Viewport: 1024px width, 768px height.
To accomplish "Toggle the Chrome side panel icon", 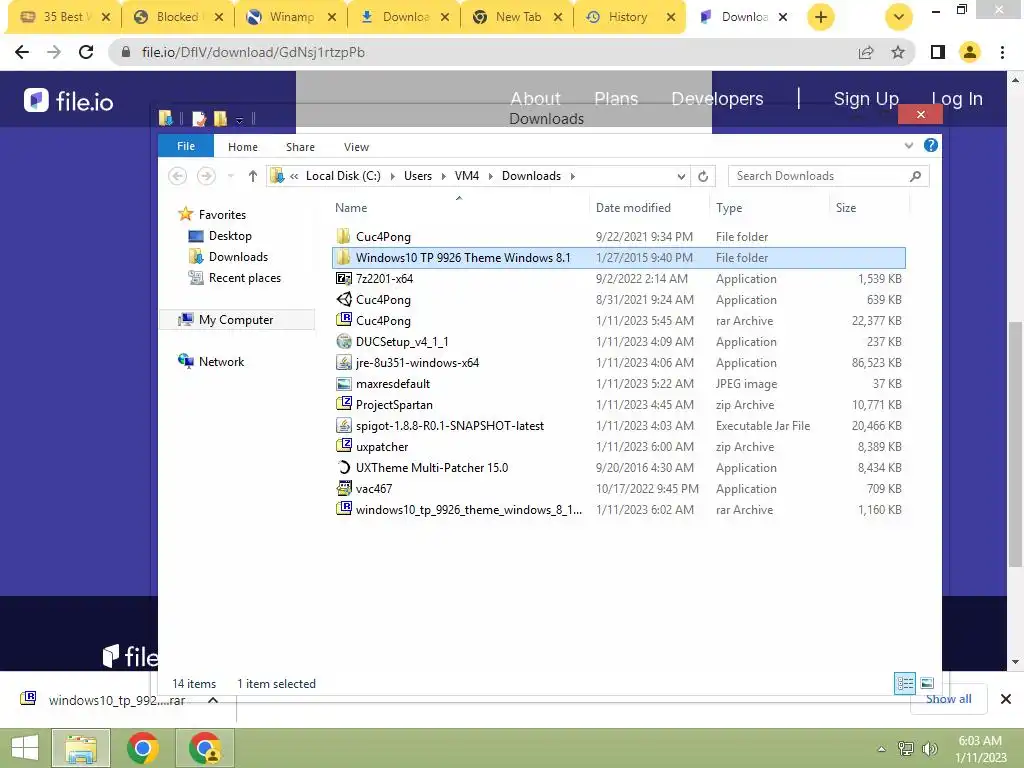I will pos(938,52).
